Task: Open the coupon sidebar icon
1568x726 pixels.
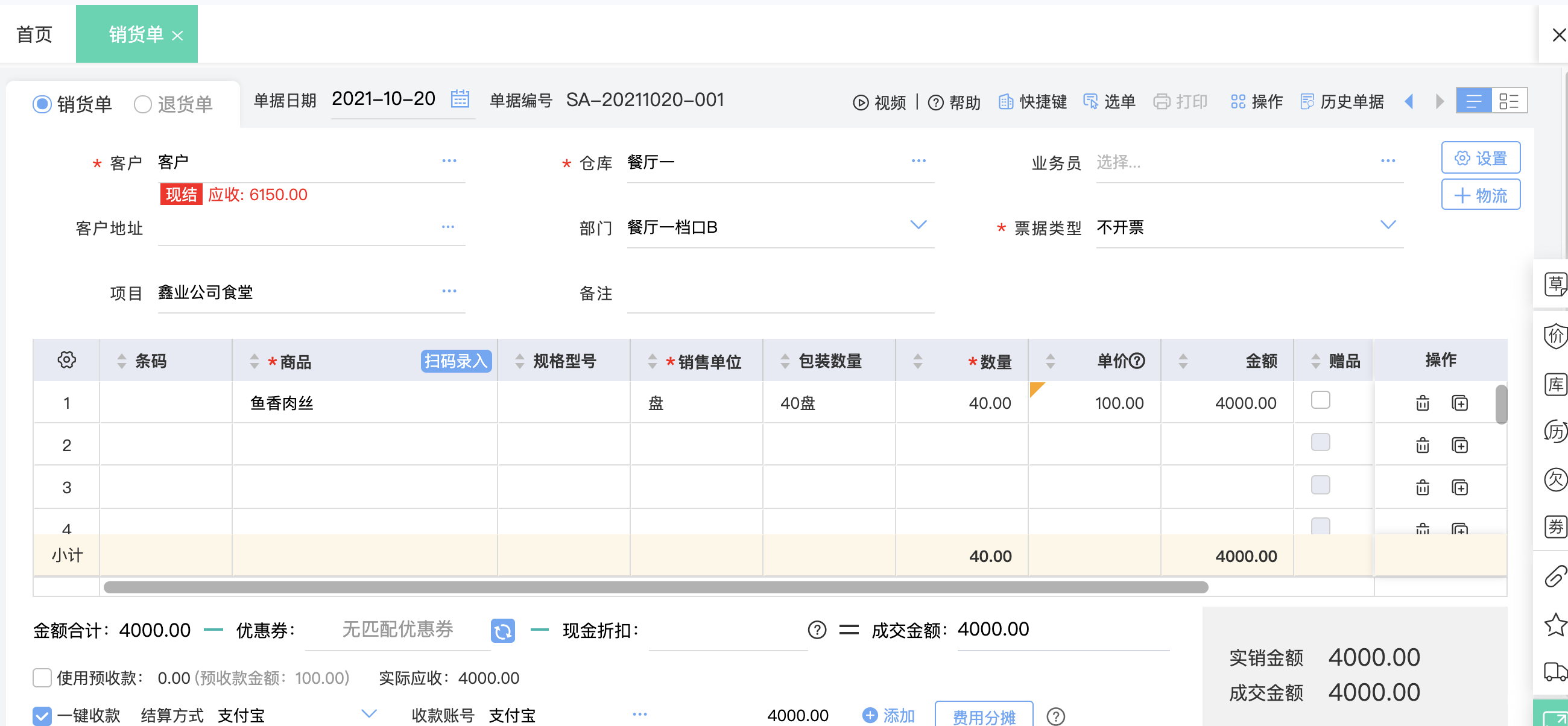Action: [1555, 526]
